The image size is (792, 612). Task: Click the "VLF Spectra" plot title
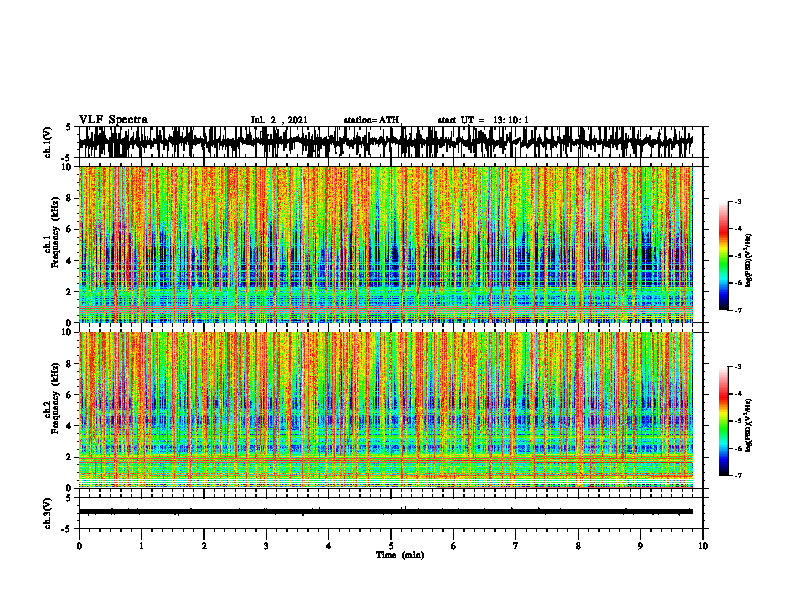pyautogui.click(x=113, y=120)
